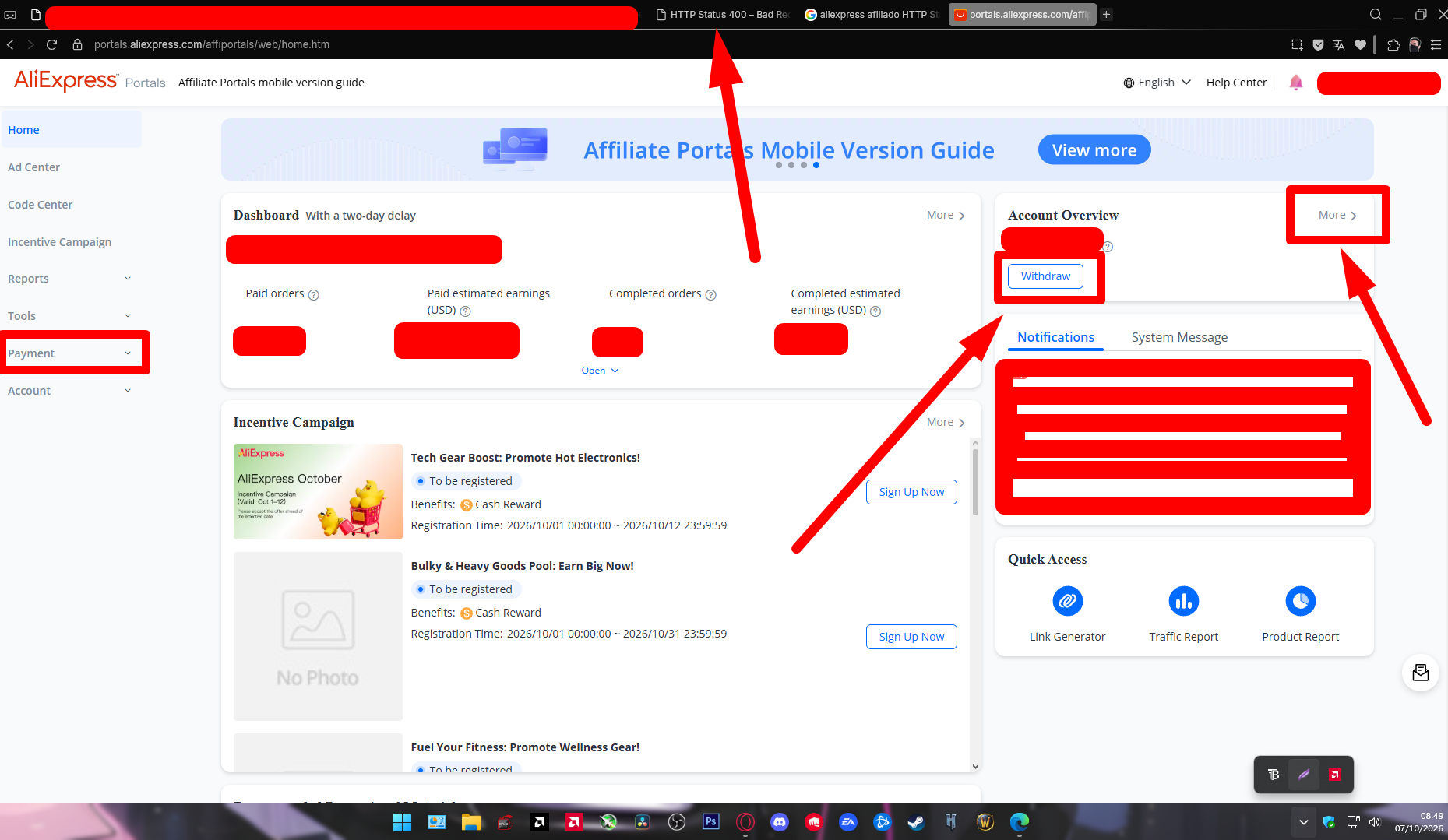Switch to the System Message tab
The image size is (1448, 840).
[x=1179, y=337]
